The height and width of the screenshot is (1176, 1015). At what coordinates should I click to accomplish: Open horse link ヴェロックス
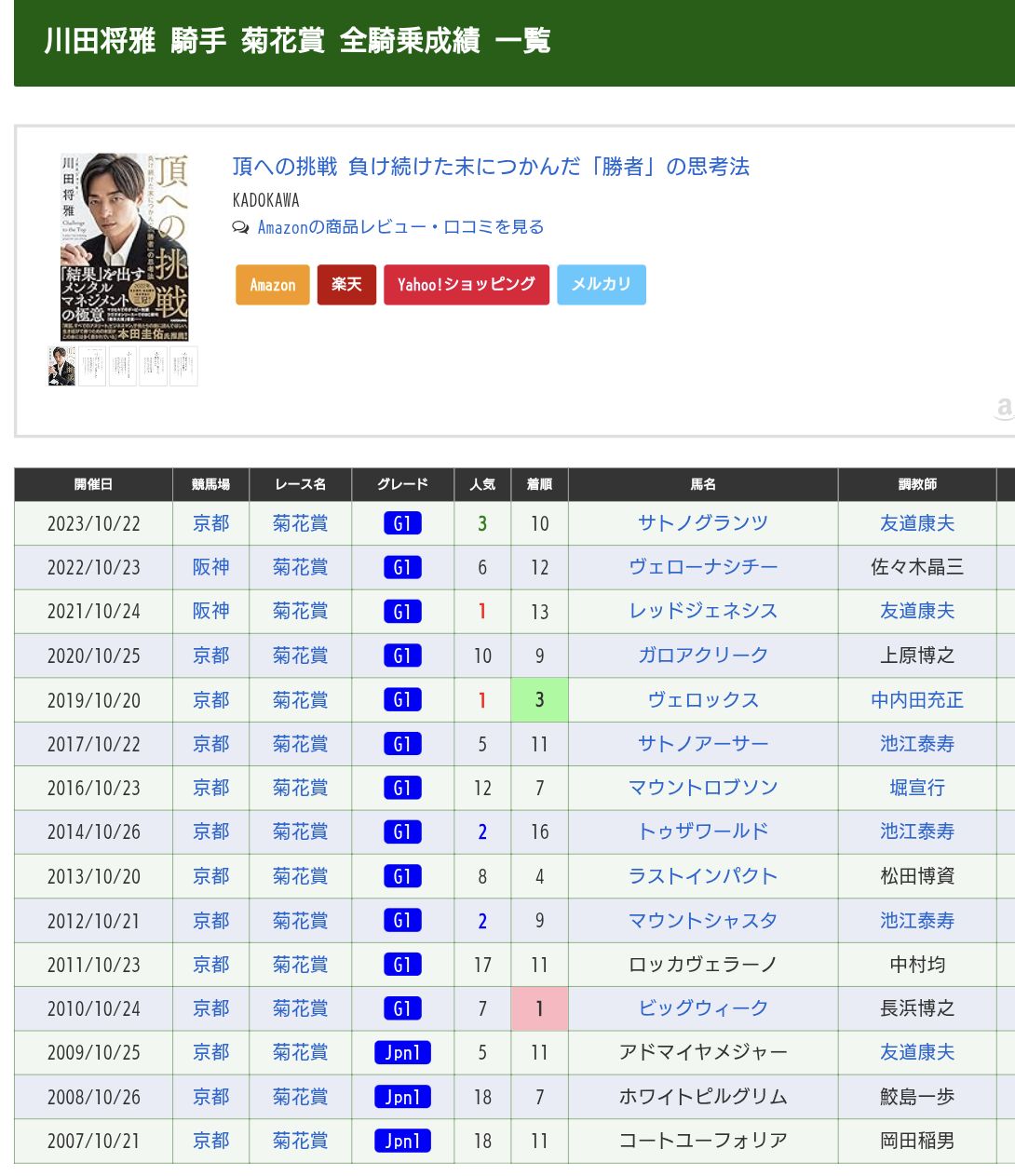point(702,700)
